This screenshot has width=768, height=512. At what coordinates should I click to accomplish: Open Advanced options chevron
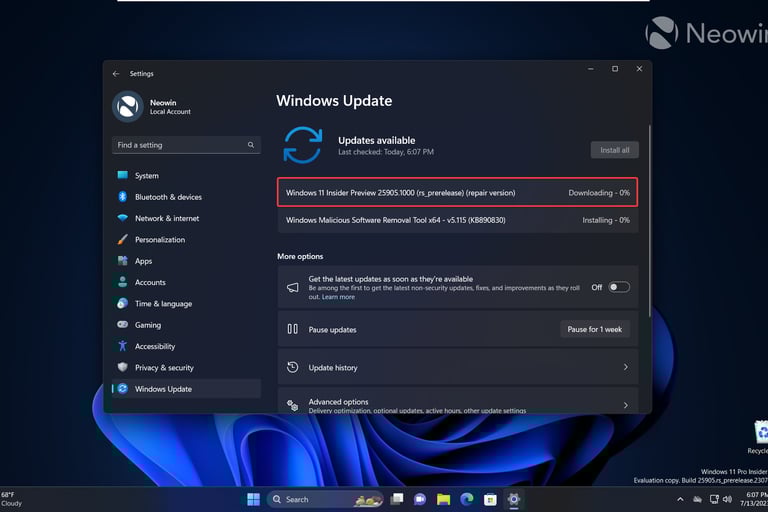625,405
